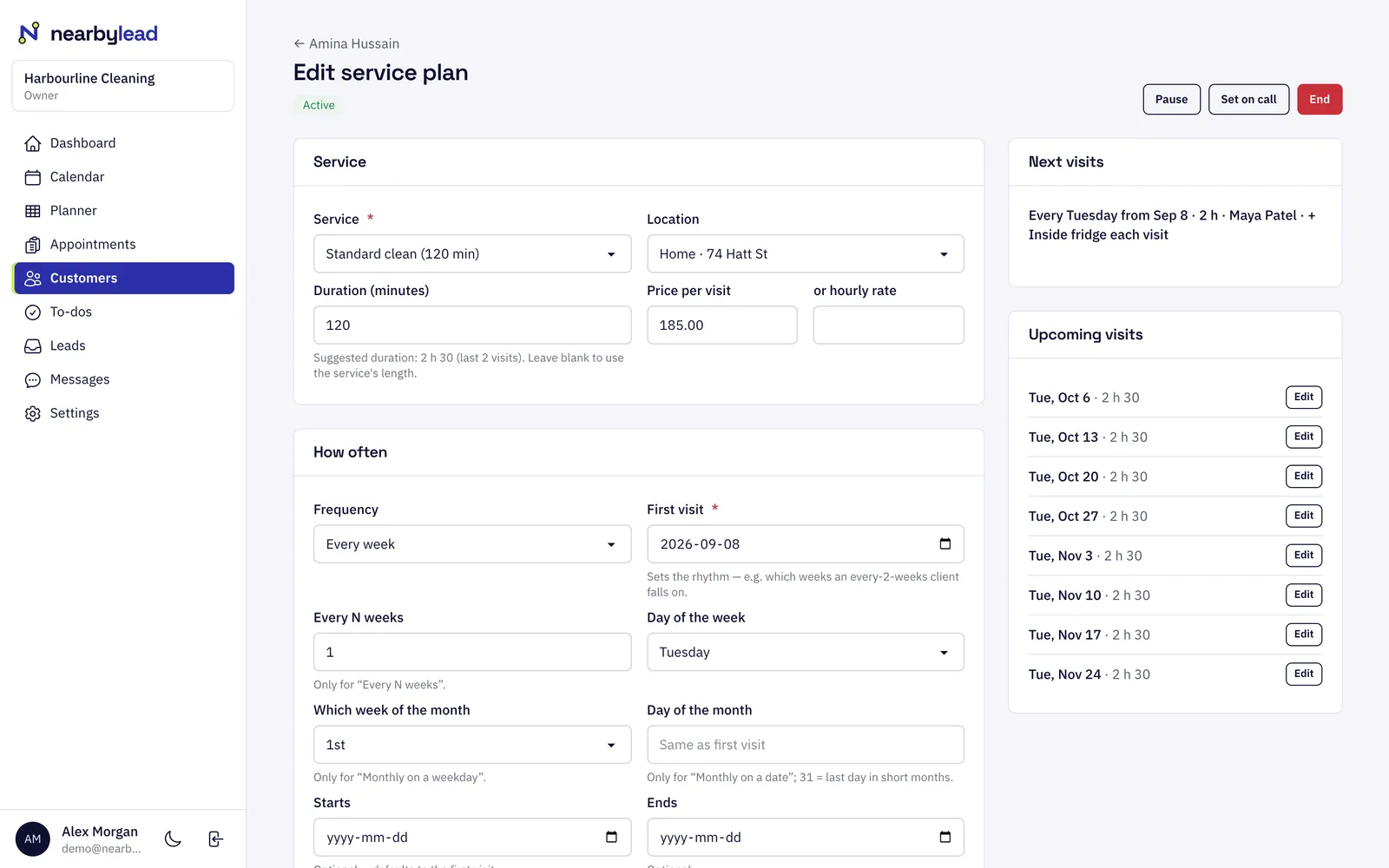The width and height of the screenshot is (1389, 868).
Task: Open First visit date picker icon
Action: (x=945, y=543)
